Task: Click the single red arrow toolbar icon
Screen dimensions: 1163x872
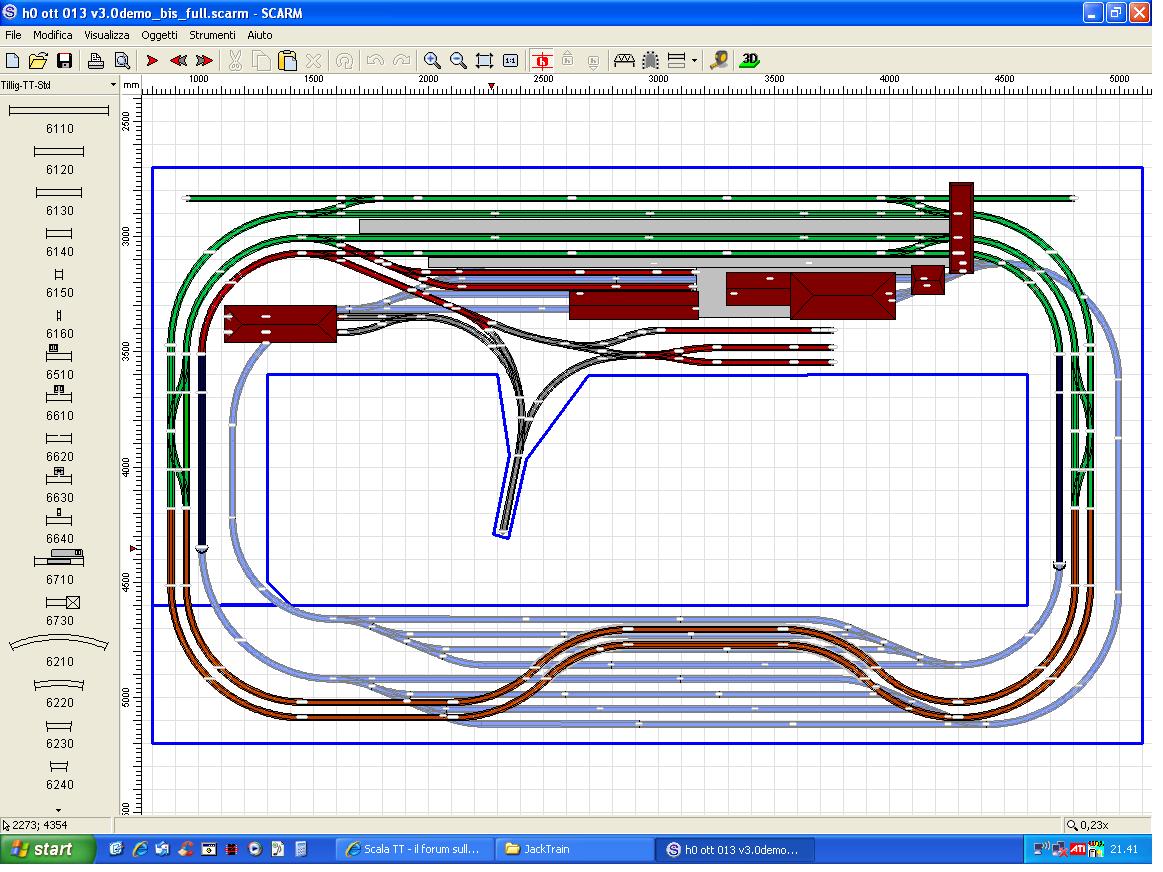Action: tap(152, 61)
